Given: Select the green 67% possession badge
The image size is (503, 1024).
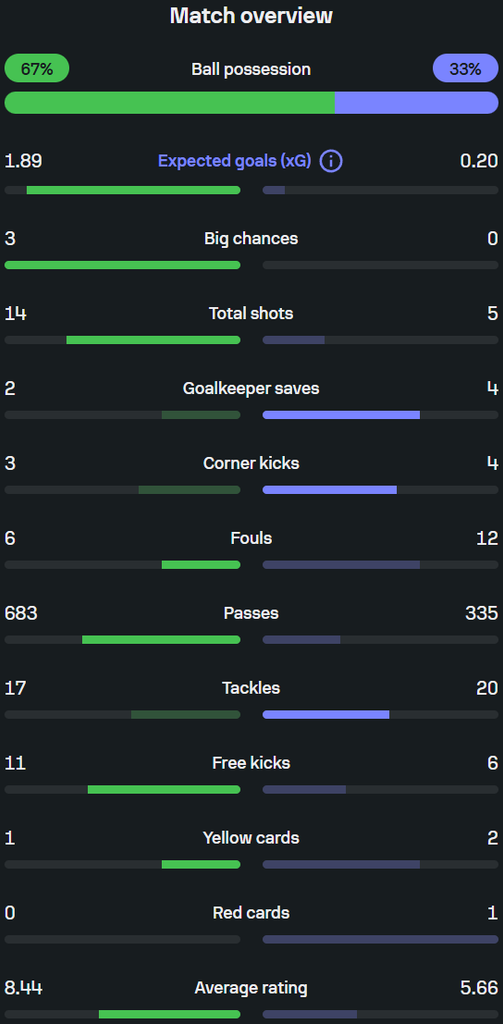Looking at the screenshot, I should [x=37, y=69].
